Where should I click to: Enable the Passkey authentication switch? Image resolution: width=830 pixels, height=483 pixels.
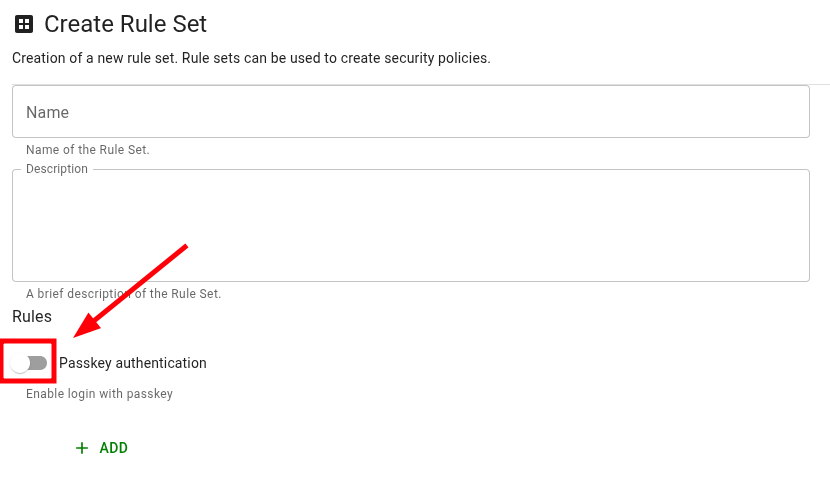click(30, 363)
